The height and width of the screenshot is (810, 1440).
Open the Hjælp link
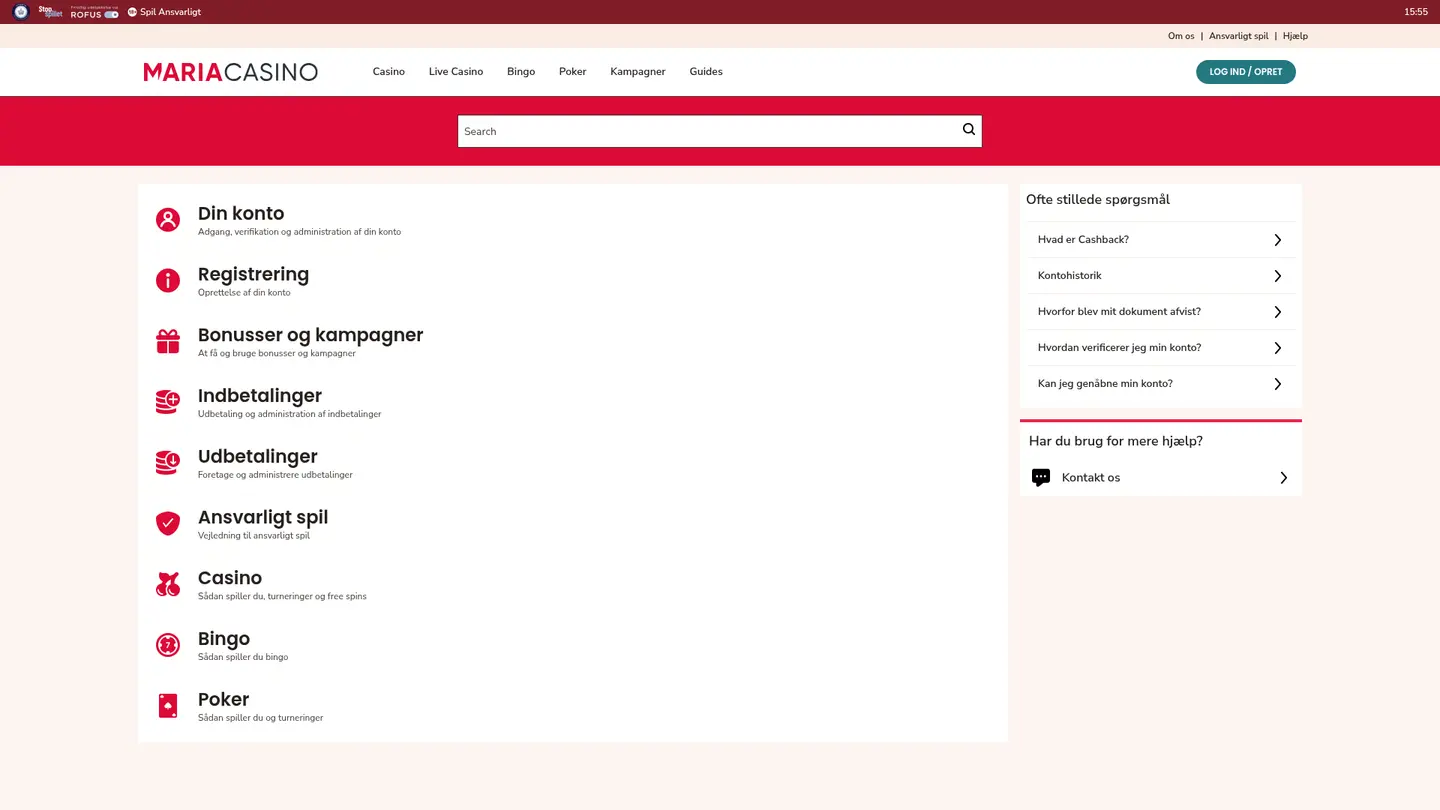point(1295,36)
